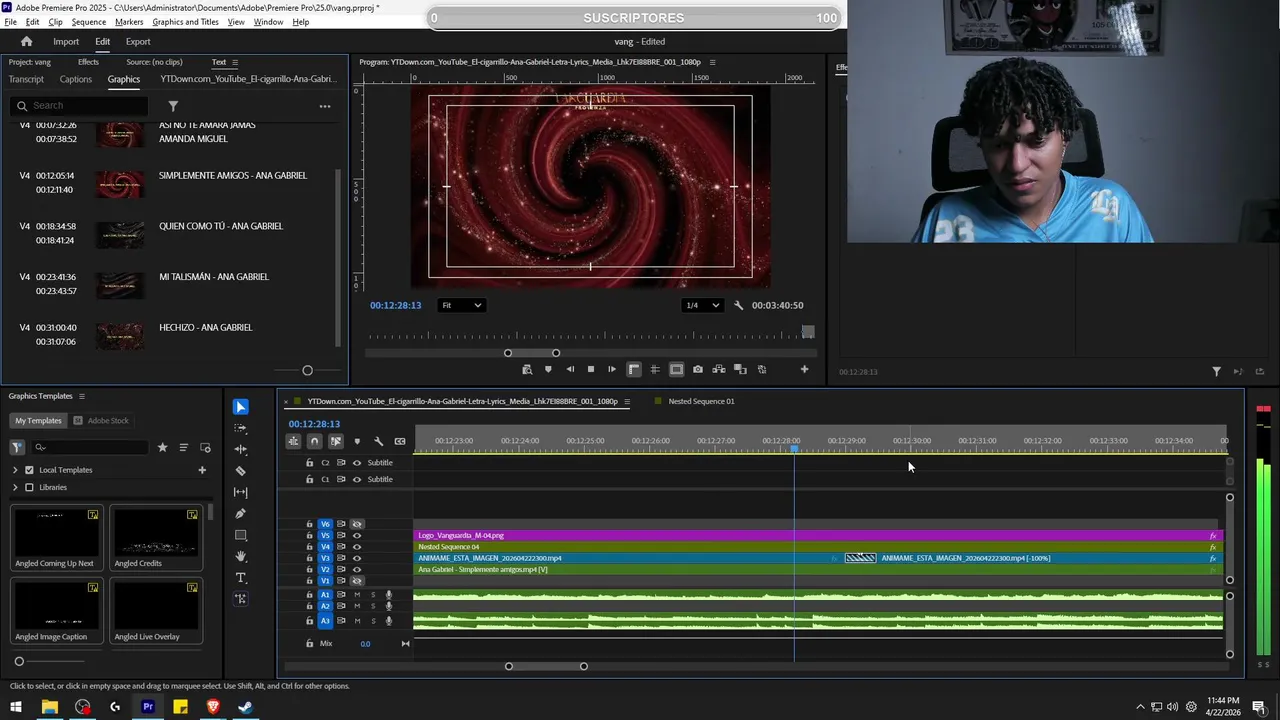
Task: Show favorite templates star icon
Action: 162,447
